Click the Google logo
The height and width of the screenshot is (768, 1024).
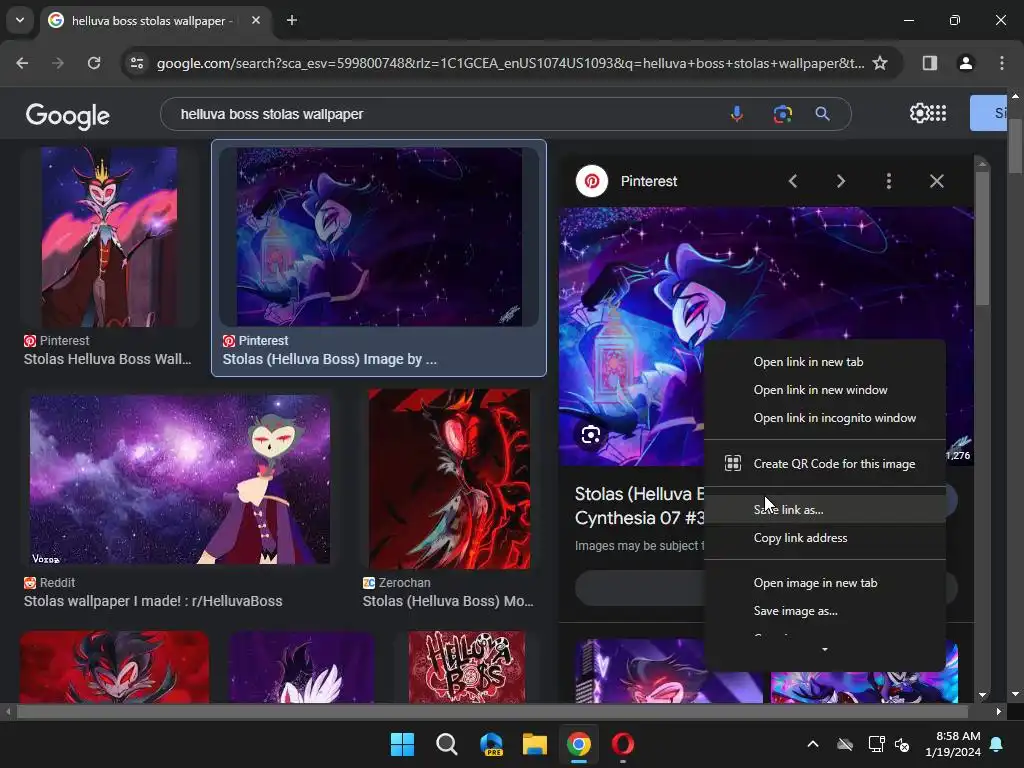click(68, 116)
